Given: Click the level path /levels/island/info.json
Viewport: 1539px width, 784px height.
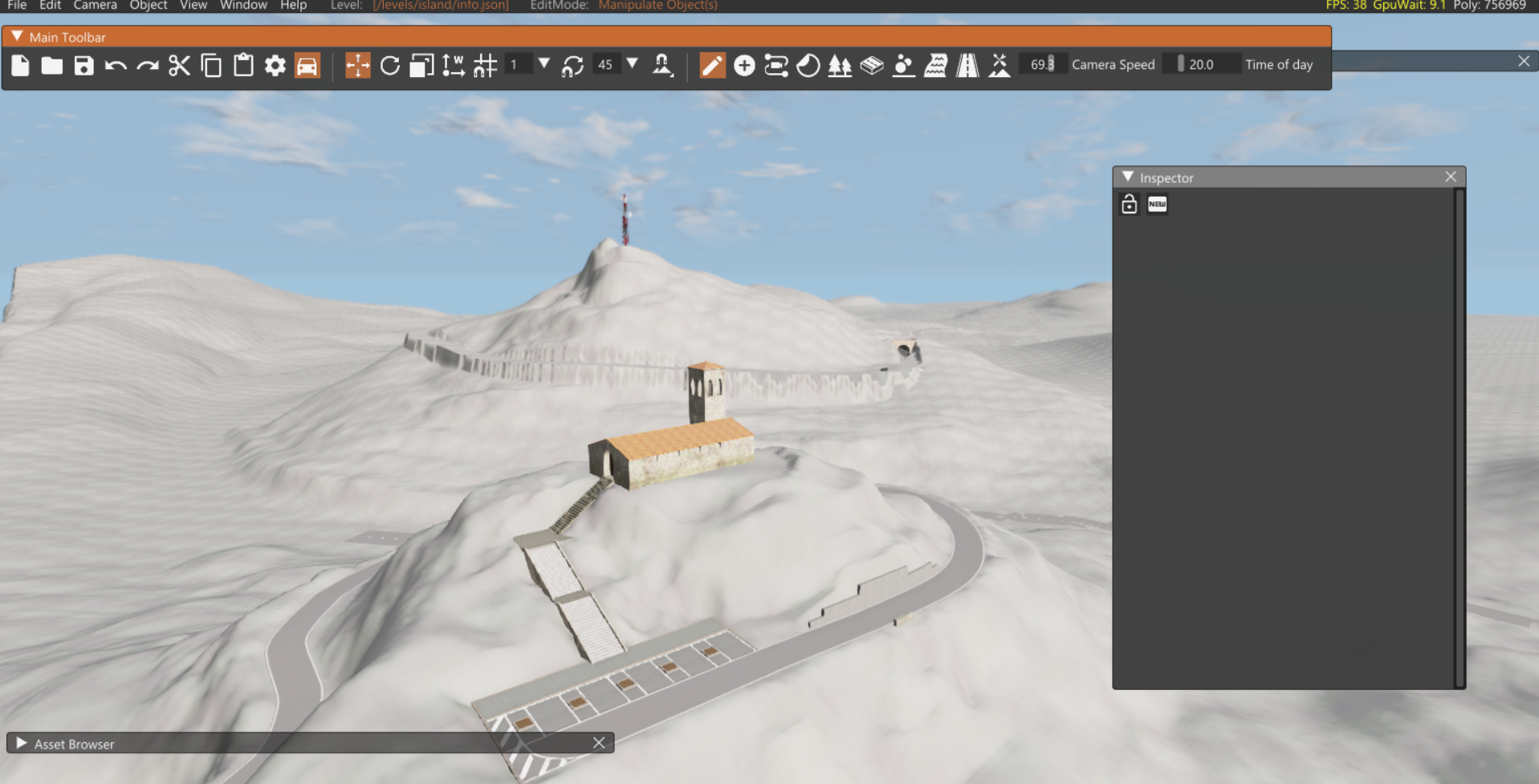Looking at the screenshot, I should click(441, 6).
